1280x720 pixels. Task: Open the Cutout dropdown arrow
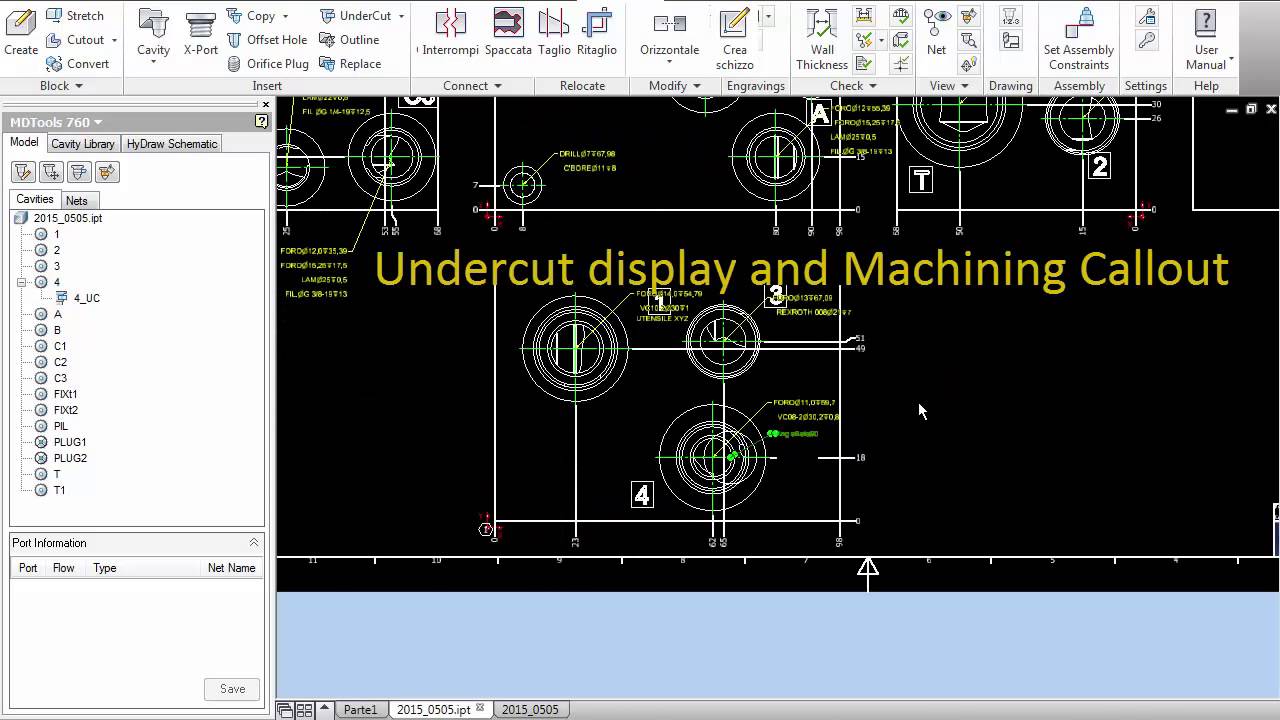(x=114, y=40)
